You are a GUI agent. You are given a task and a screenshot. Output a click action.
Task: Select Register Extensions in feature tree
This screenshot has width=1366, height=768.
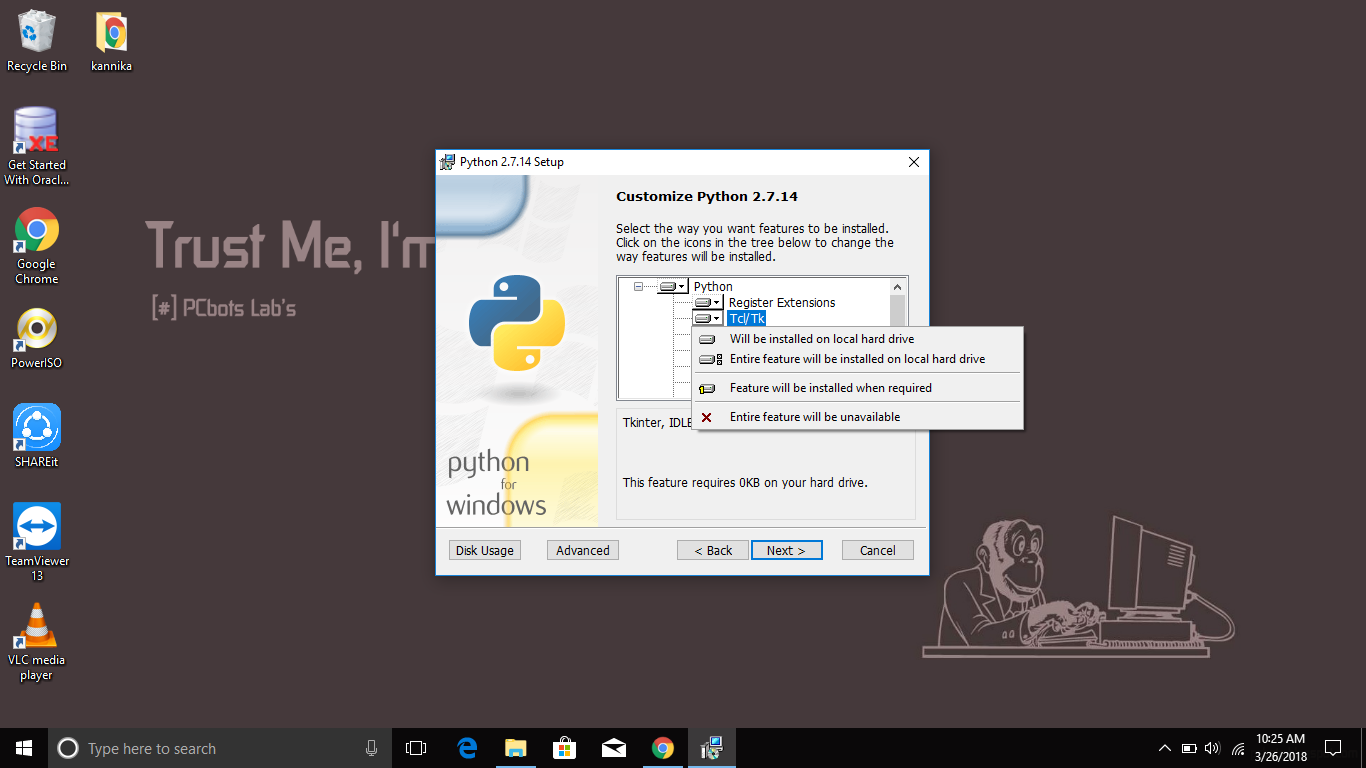[782, 303]
